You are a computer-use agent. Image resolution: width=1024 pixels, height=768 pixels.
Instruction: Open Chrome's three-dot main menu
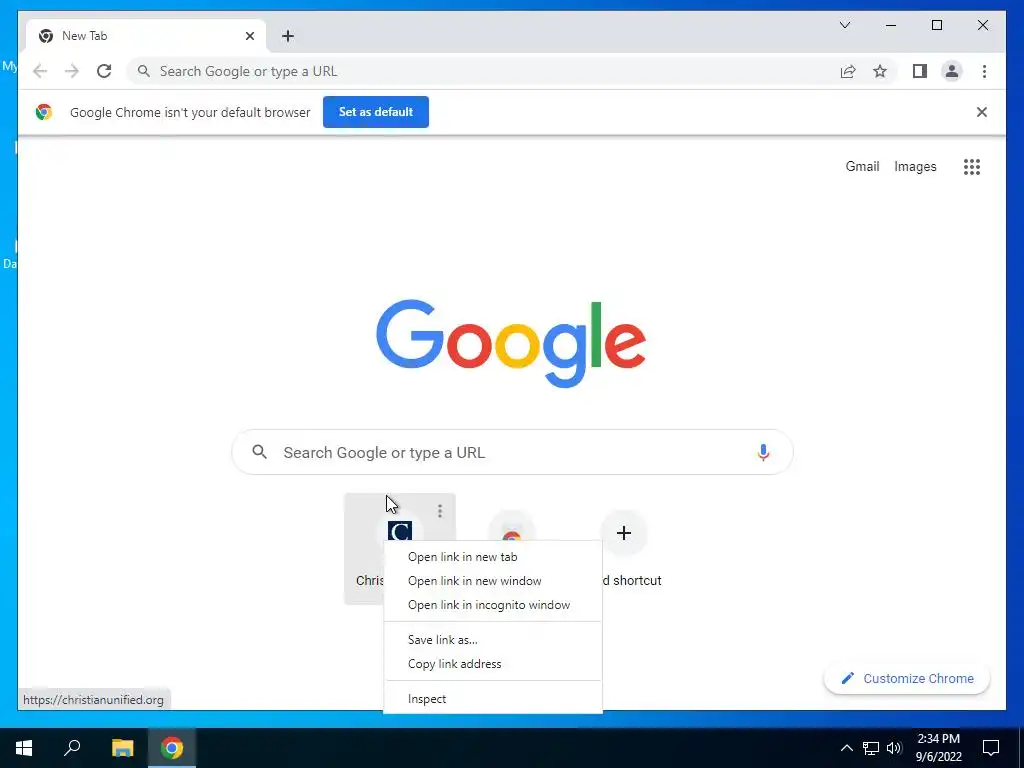coord(984,71)
